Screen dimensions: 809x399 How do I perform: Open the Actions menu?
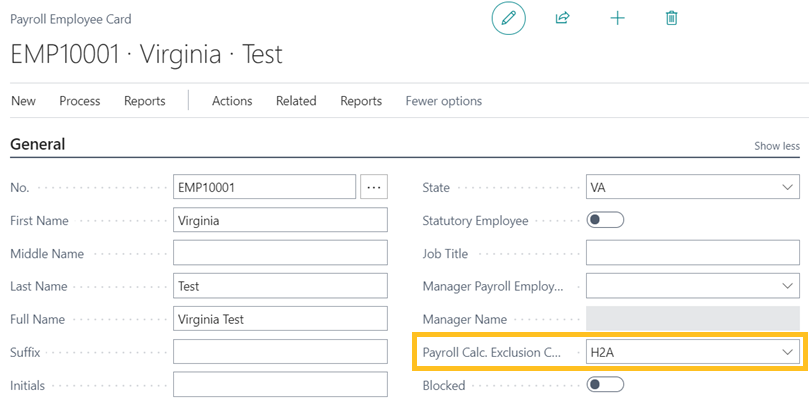[232, 101]
